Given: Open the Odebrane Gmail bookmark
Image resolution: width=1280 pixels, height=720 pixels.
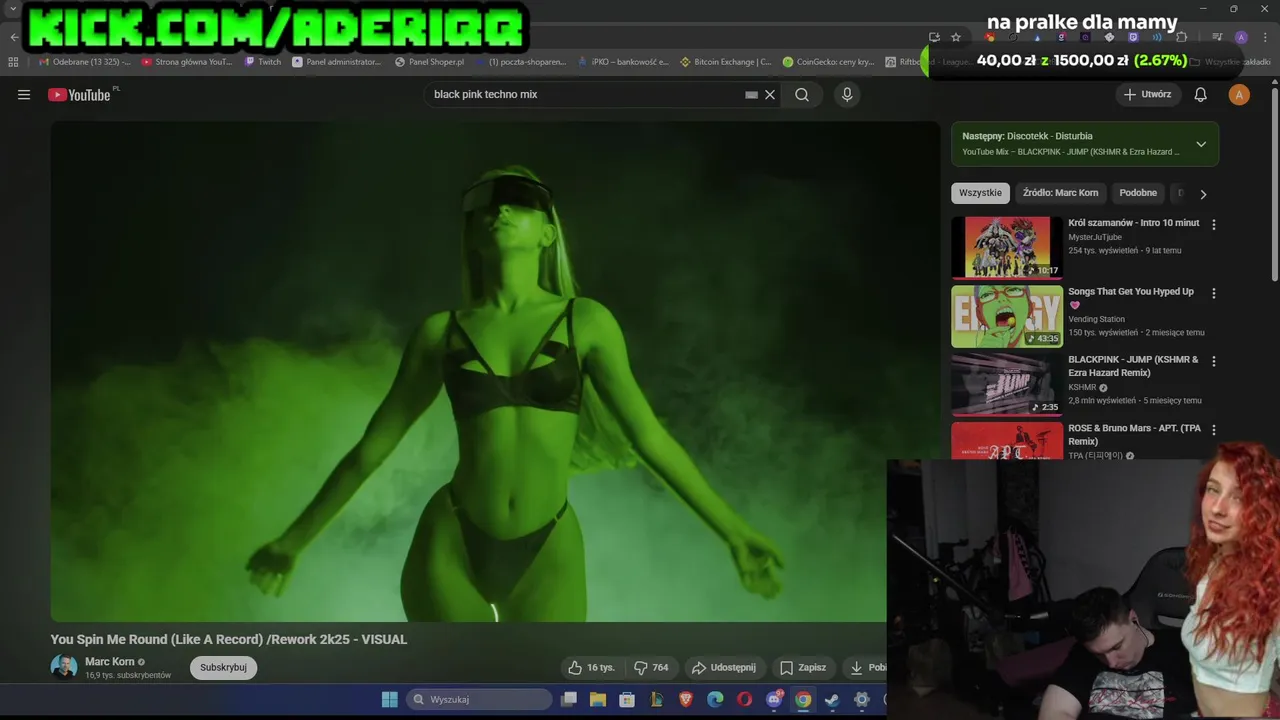Looking at the screenshot, I should coord(85,62).
